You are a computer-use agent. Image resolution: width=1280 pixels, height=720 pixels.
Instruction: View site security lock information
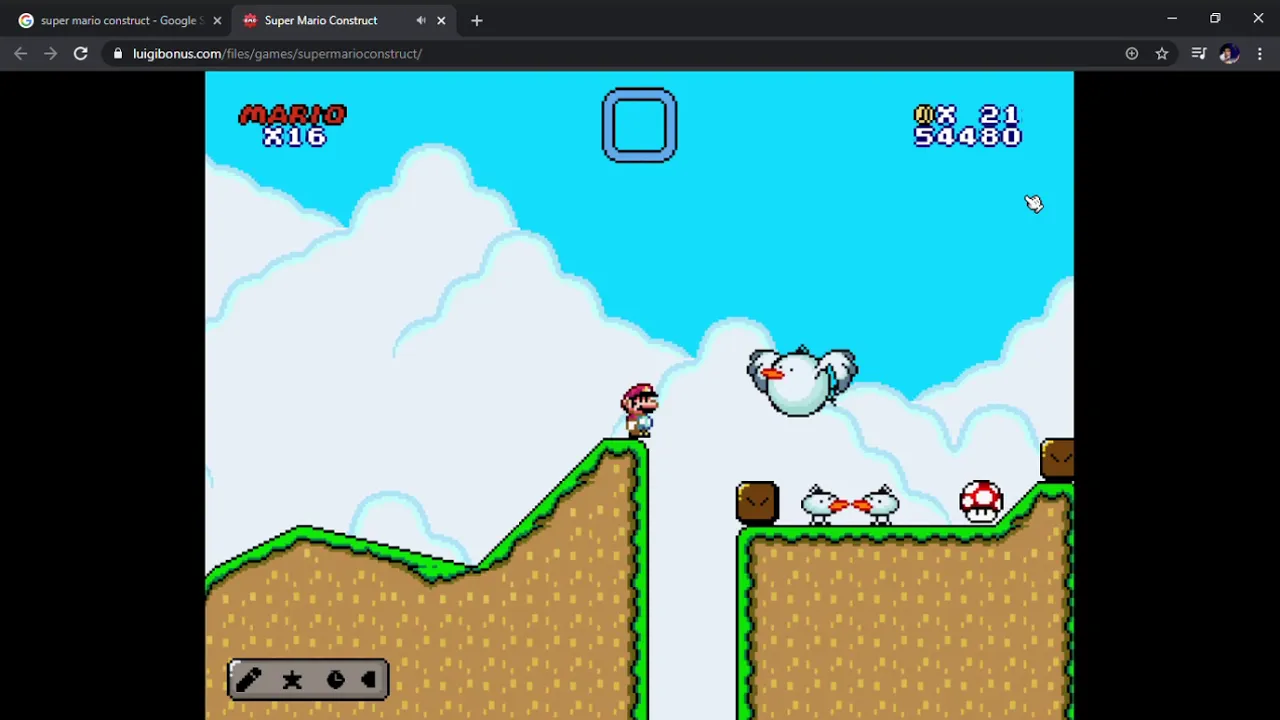pos(118,54)
